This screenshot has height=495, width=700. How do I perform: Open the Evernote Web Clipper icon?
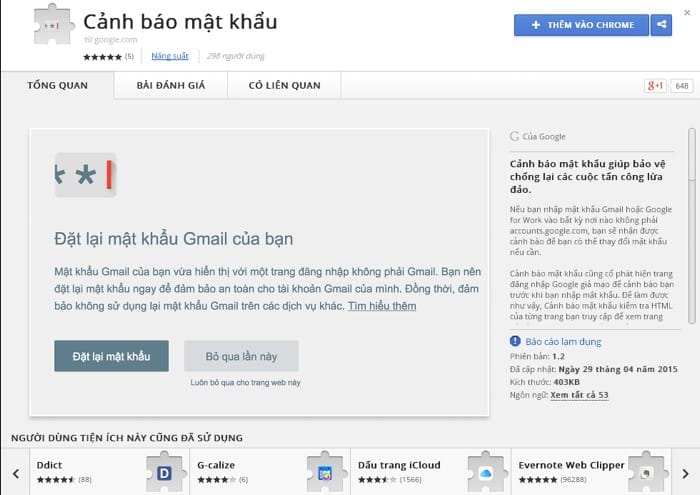click(x=646, y=472)
